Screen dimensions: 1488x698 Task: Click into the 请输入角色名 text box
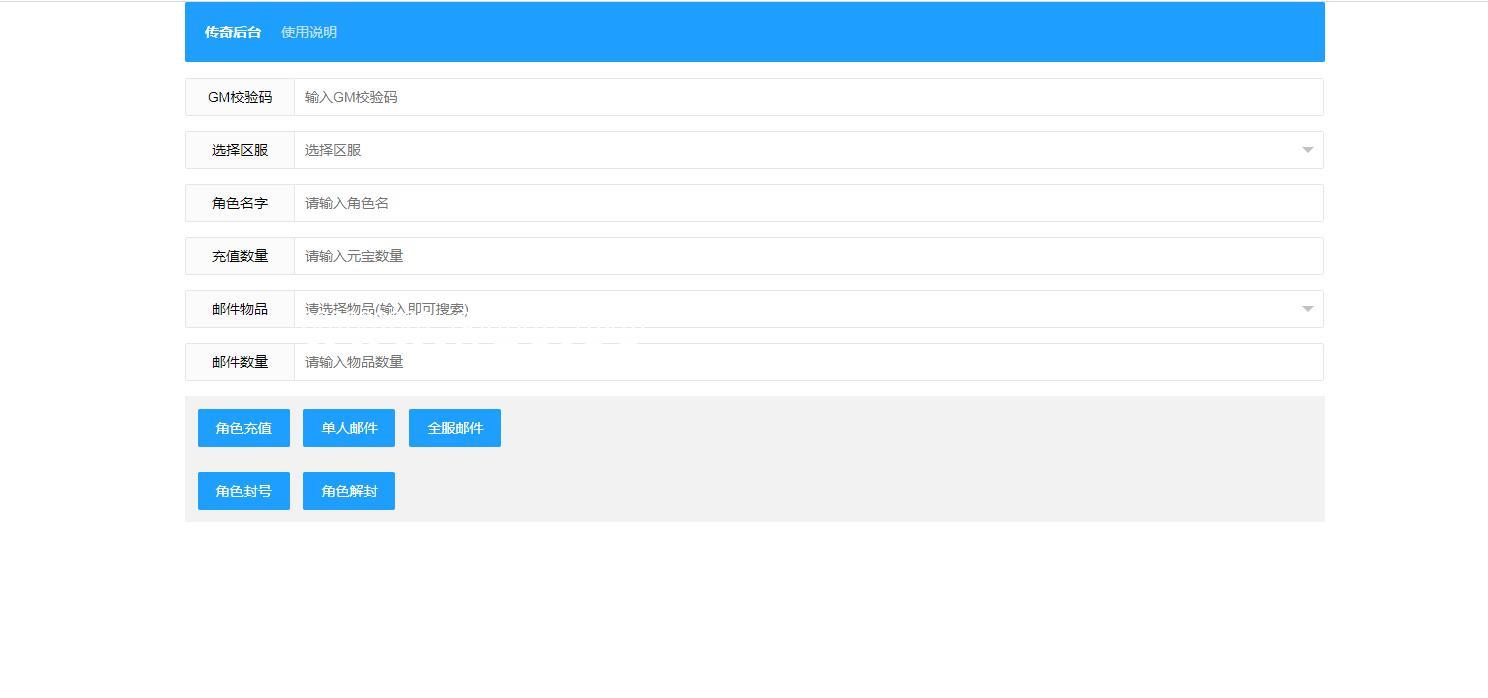tap(808, 203)
